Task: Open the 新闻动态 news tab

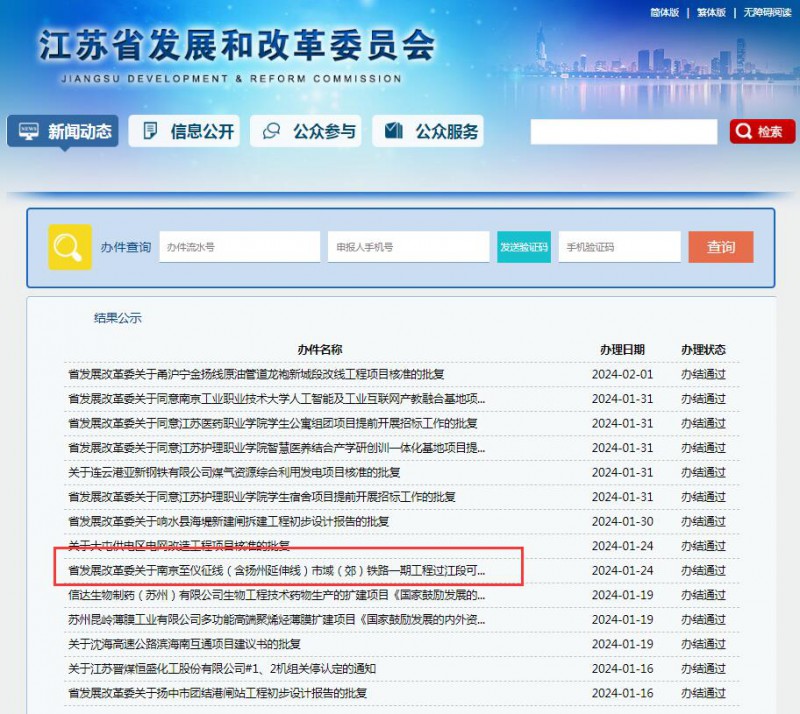Action: pos(63,131)
